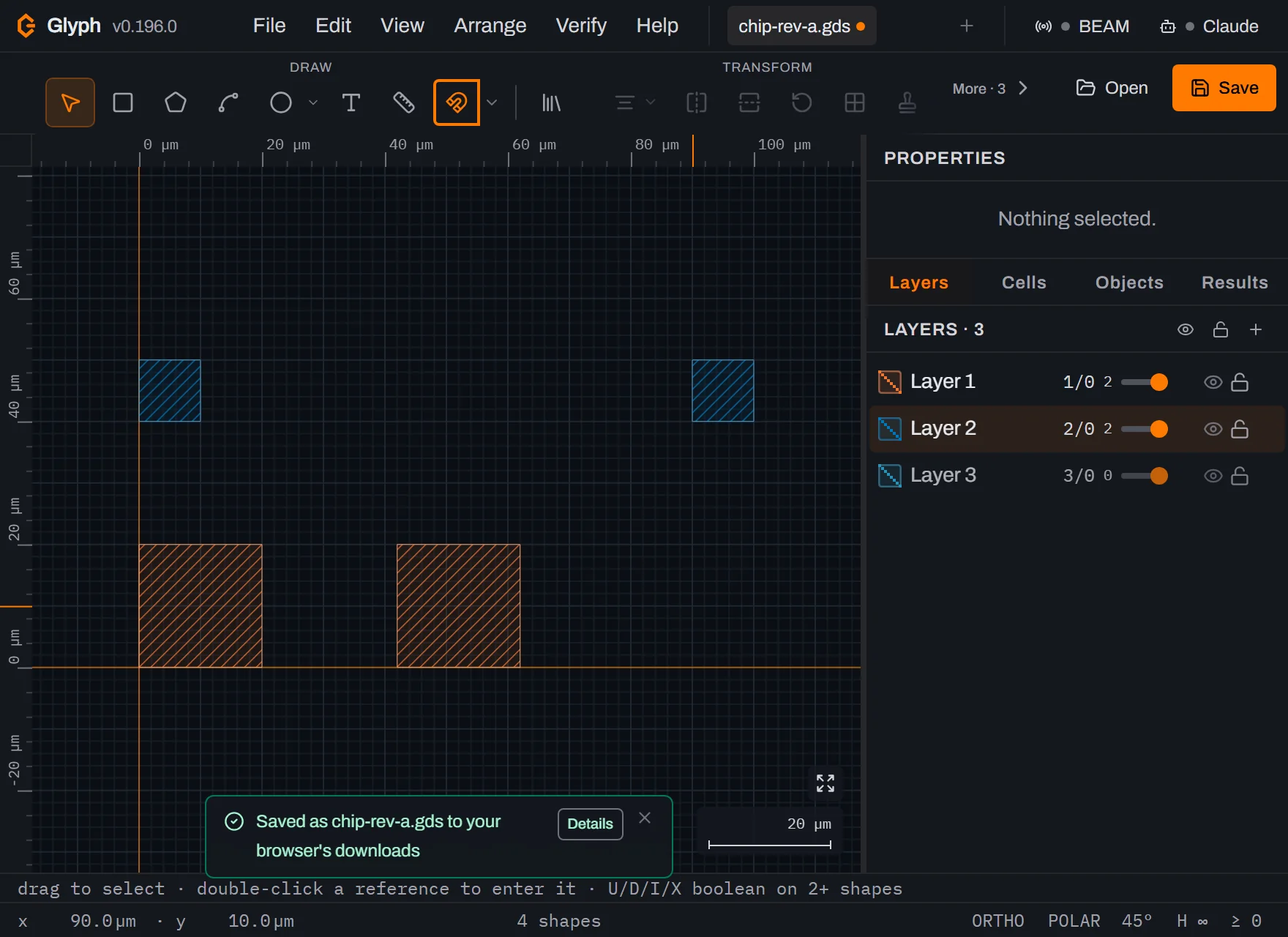Click the flip horizontal transform icon
The image size is (1288, 937).
pyautogui.click(x=697, y=102)
